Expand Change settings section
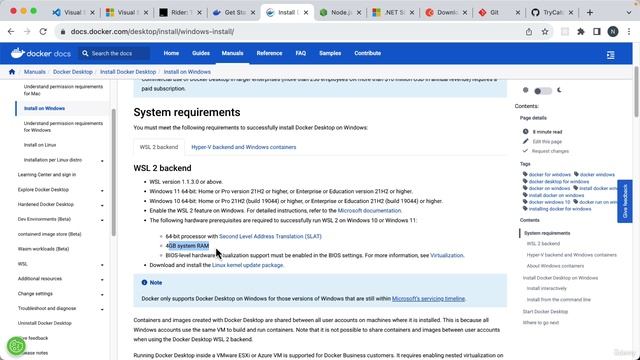 (102, 294)
